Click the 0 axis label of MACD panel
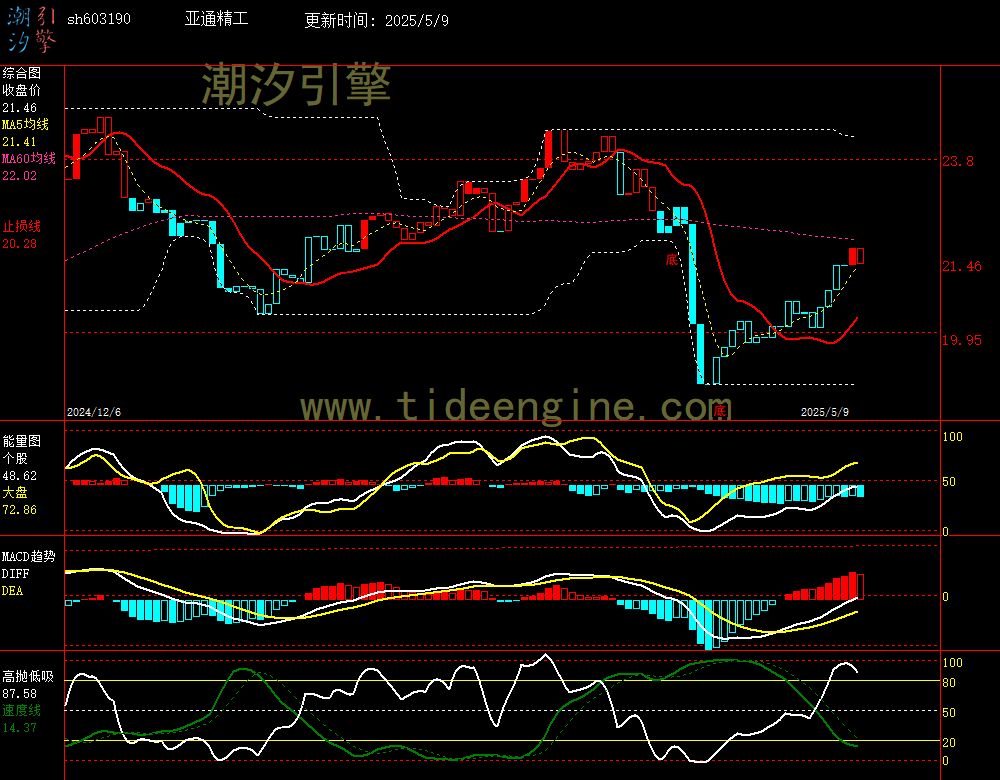Viewport: 1000px width, 780px height. [945, 597]
